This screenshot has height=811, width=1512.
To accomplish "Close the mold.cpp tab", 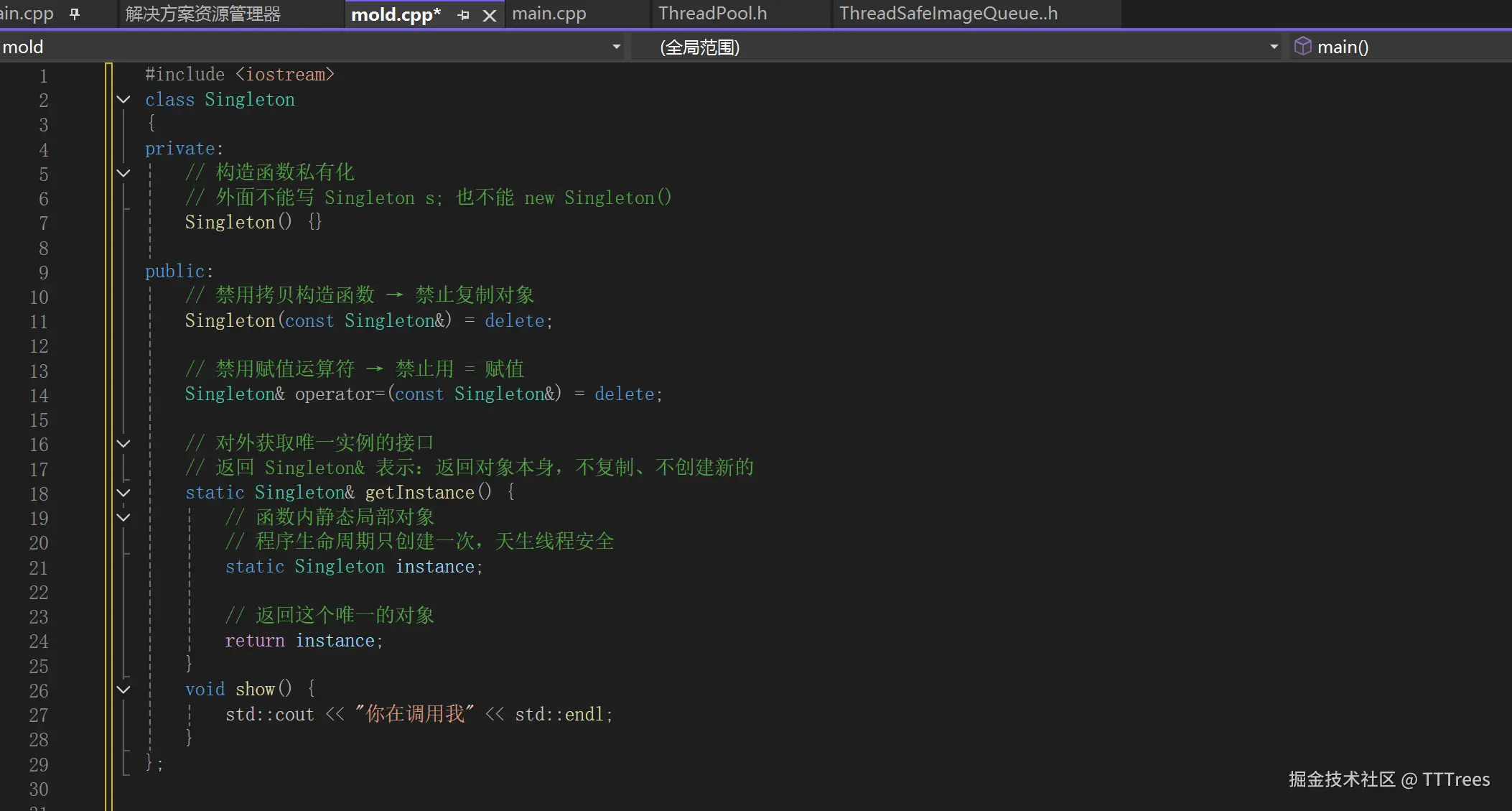I will [490, 15].
